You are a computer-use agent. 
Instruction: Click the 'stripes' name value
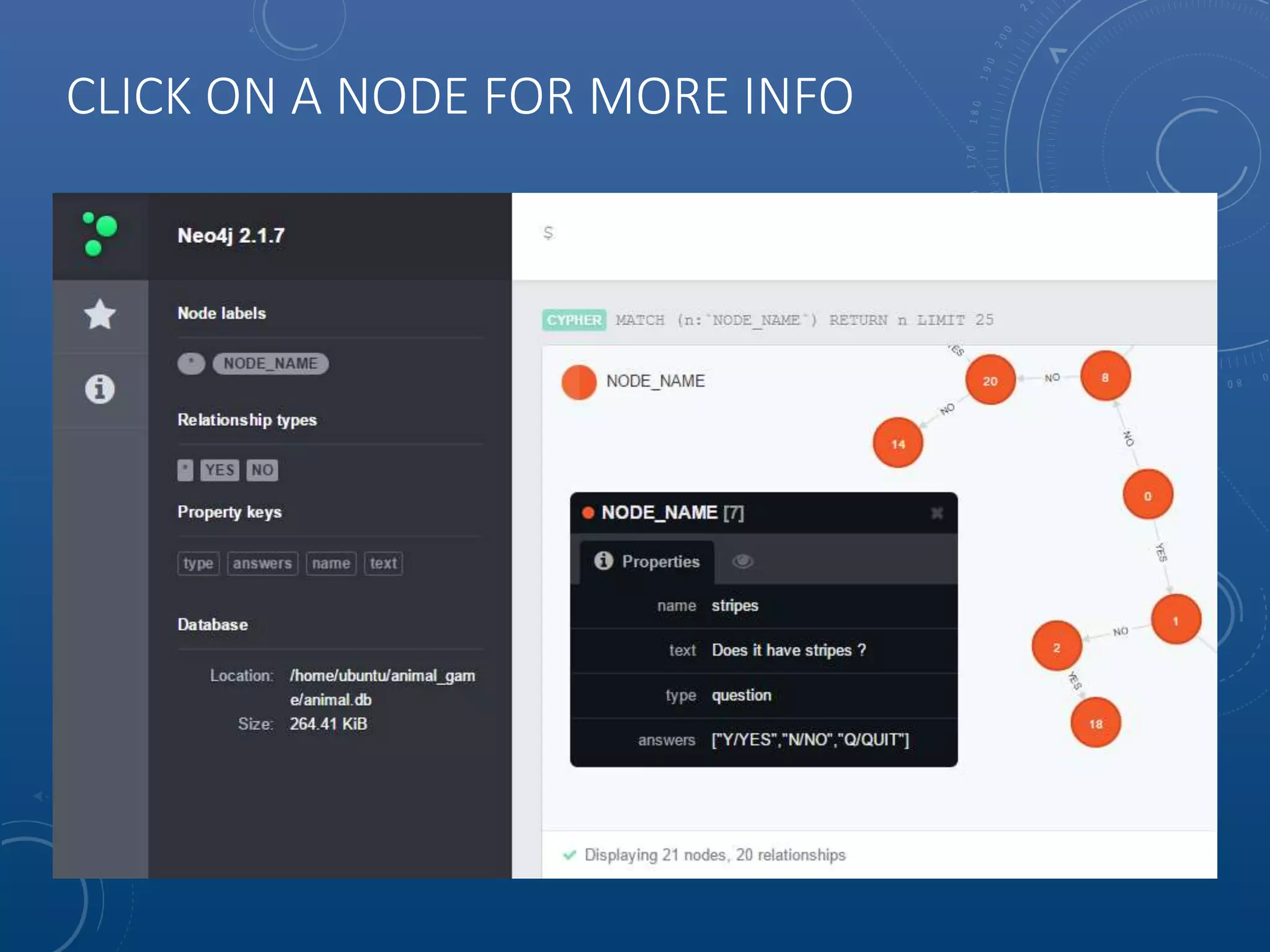pyautogui.click(x=735, y=606)
